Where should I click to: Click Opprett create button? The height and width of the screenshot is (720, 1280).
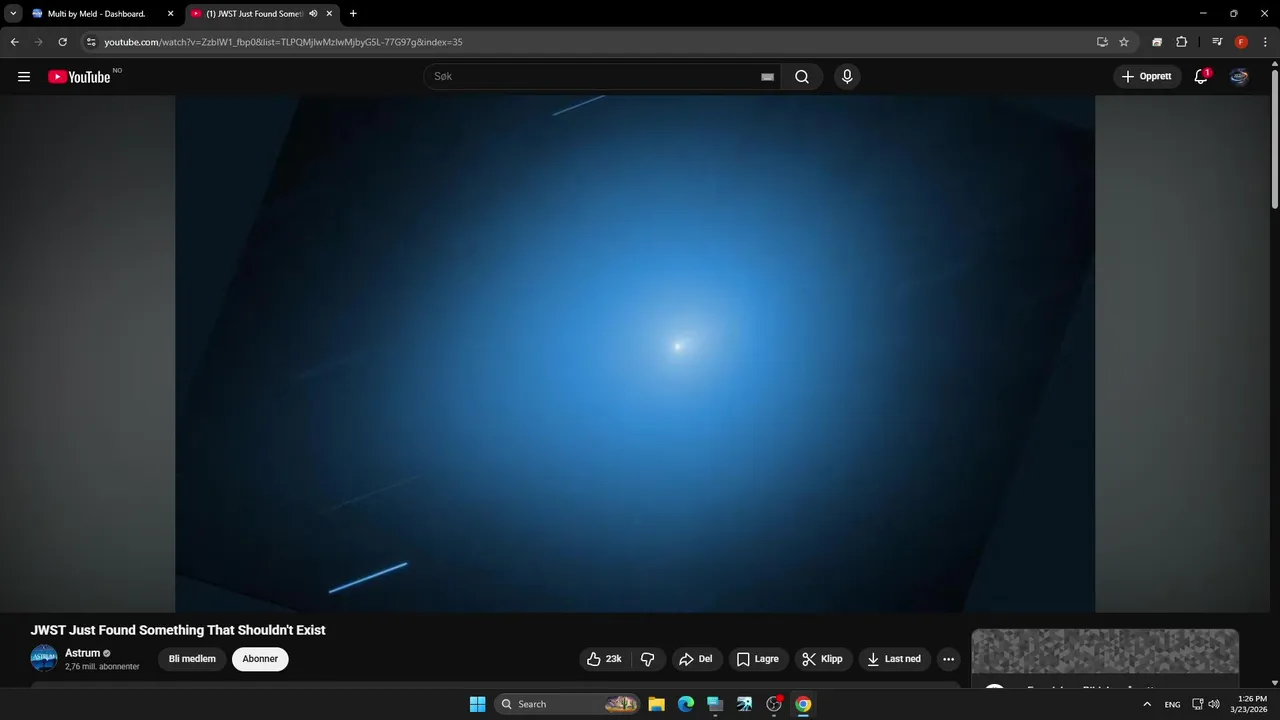point(1147,77)
